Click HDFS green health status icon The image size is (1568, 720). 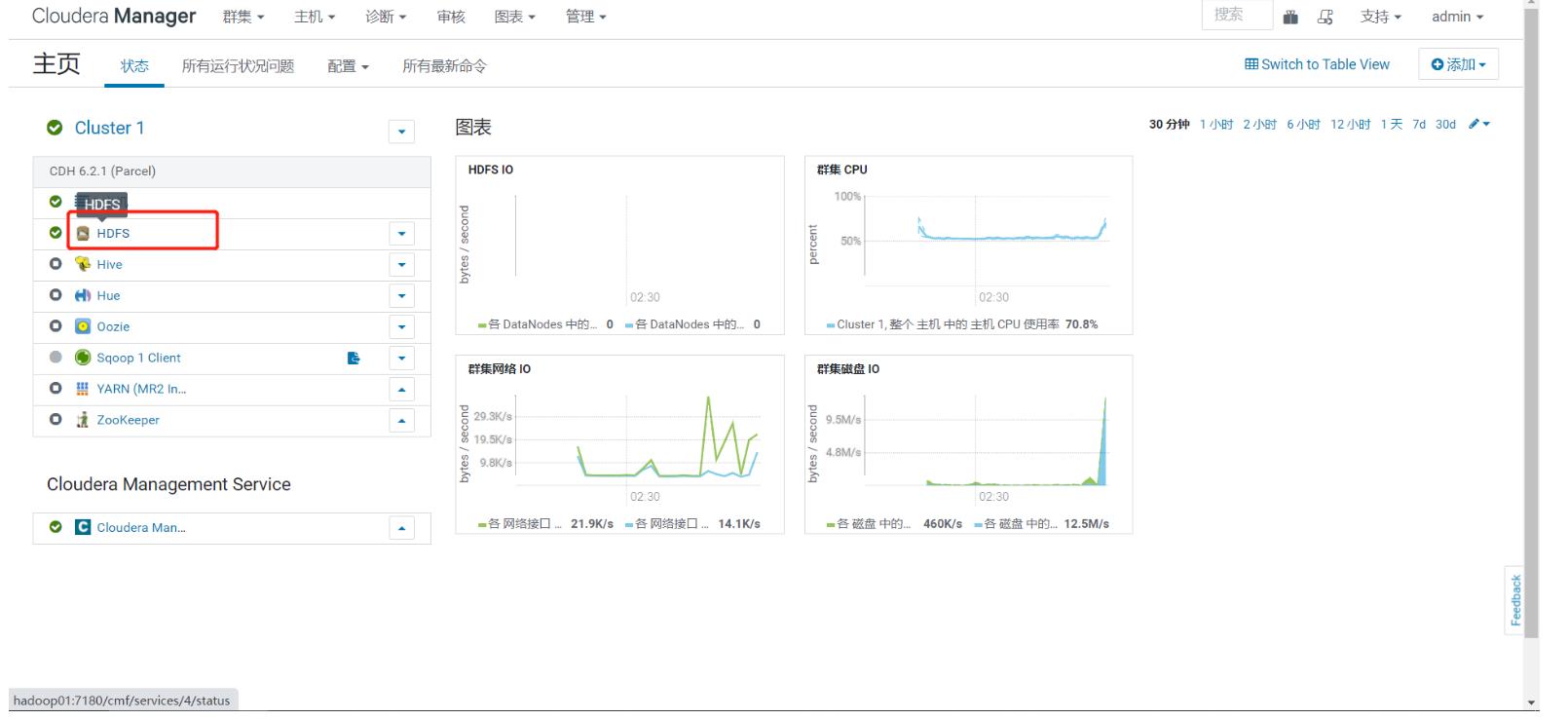pos(56,233)
